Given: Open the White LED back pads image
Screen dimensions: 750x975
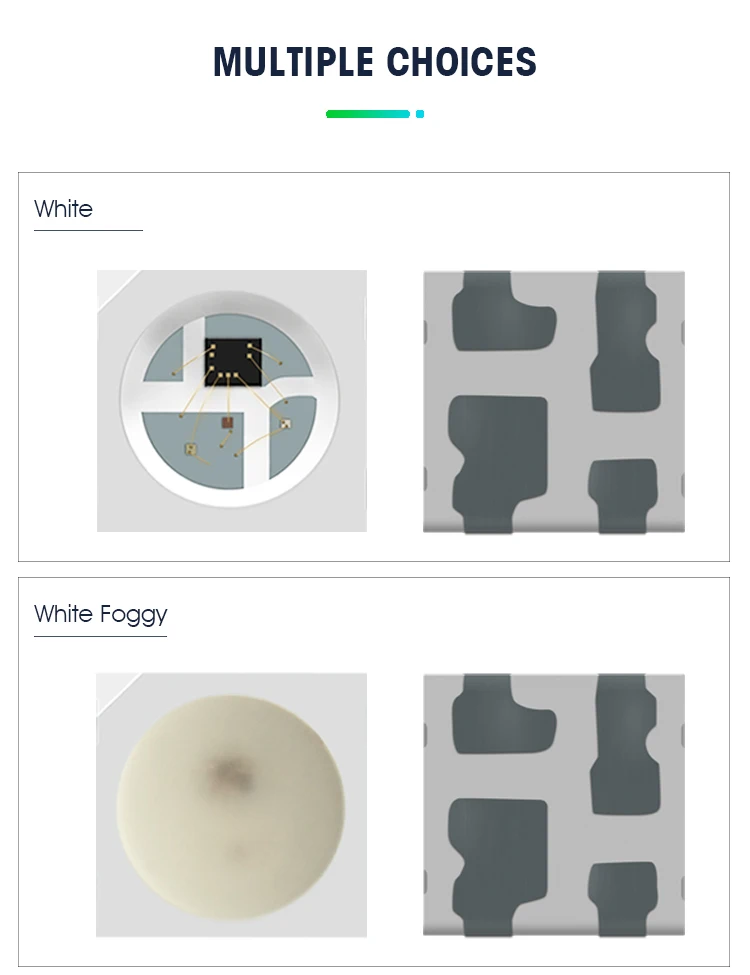Looking at the screenshot, I should point(554,402).
